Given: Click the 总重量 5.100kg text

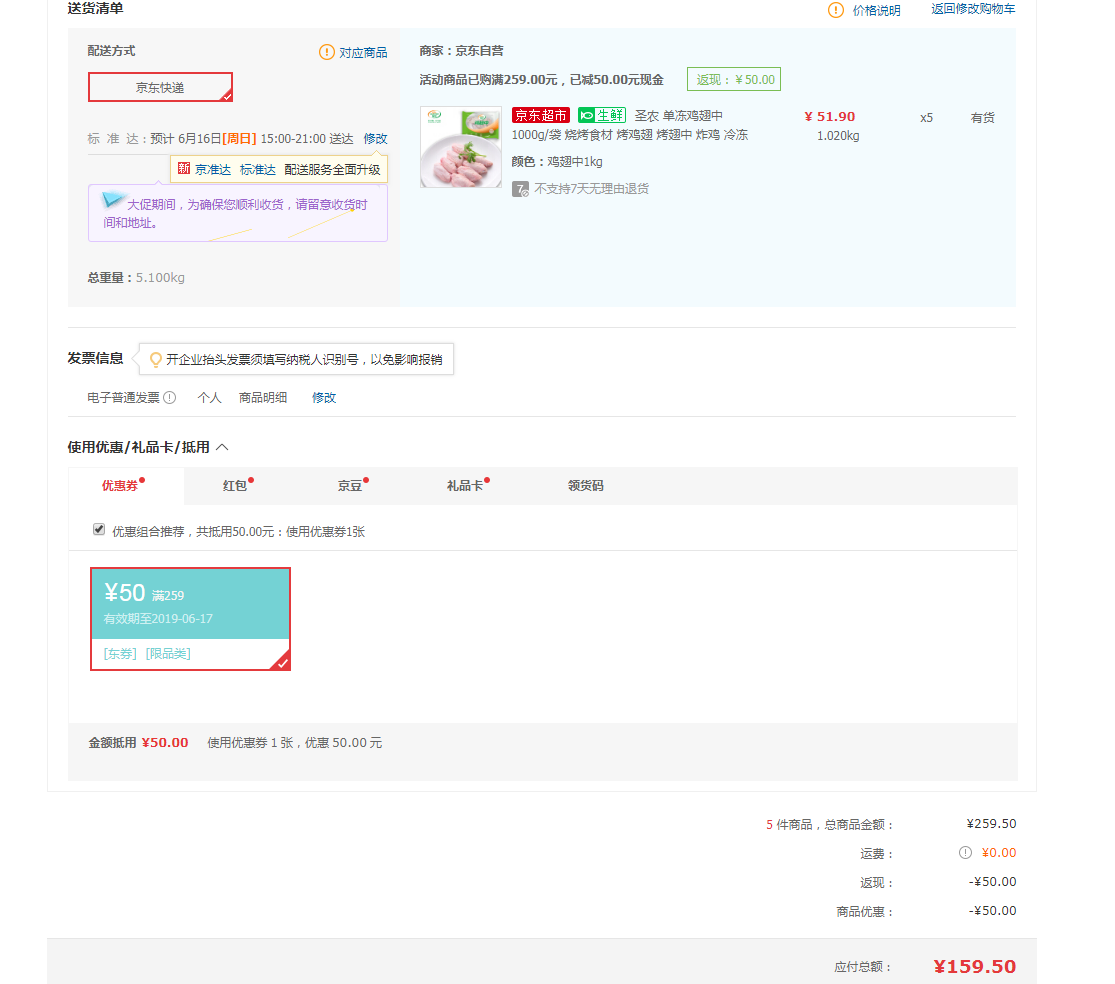Looking at the screenshot, I should click(x=136, y=278).
